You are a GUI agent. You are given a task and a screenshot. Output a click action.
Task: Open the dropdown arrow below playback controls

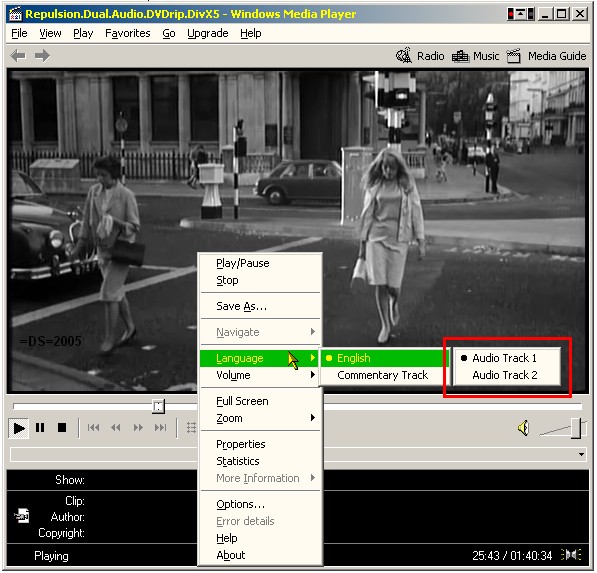[581, 455]
